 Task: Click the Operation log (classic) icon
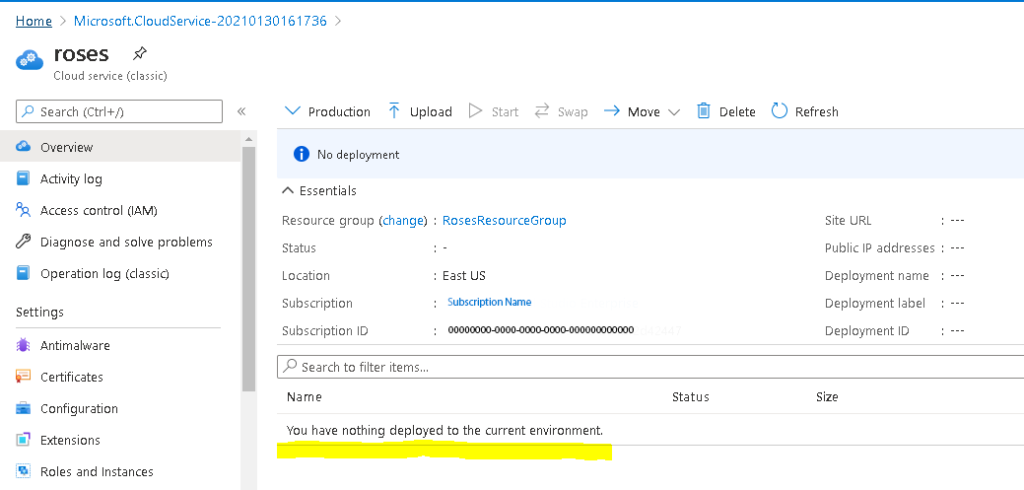point(24,273)
